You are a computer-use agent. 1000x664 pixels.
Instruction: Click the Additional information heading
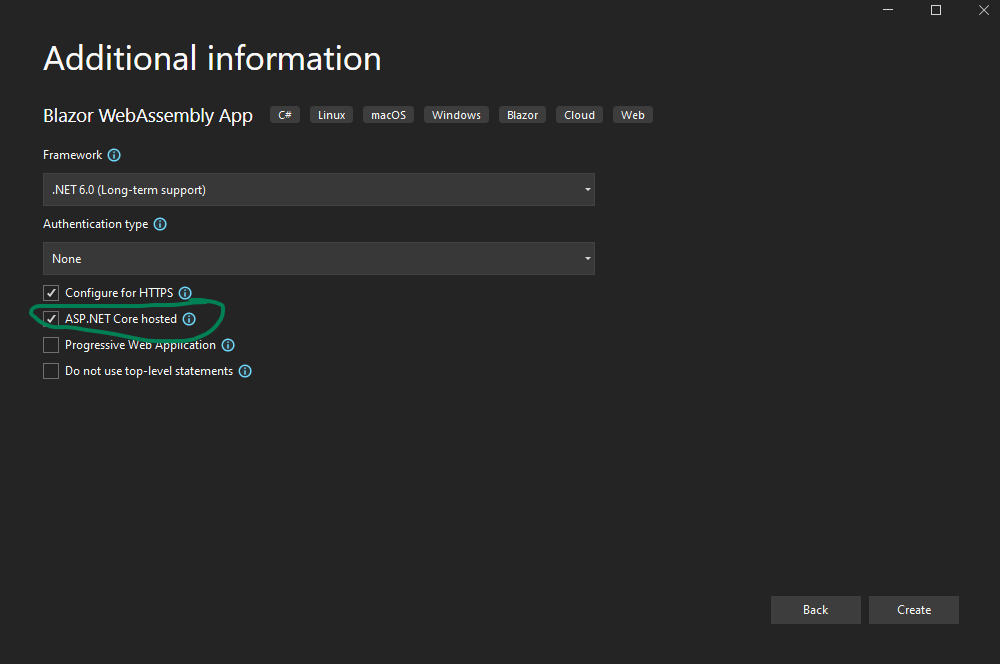coord(212,59)
